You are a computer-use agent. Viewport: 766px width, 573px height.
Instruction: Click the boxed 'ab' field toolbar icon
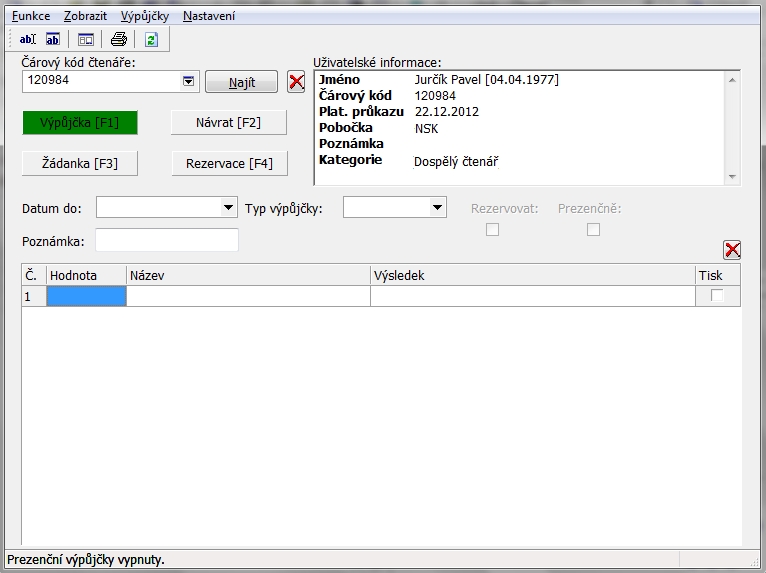tap(53, 40)
